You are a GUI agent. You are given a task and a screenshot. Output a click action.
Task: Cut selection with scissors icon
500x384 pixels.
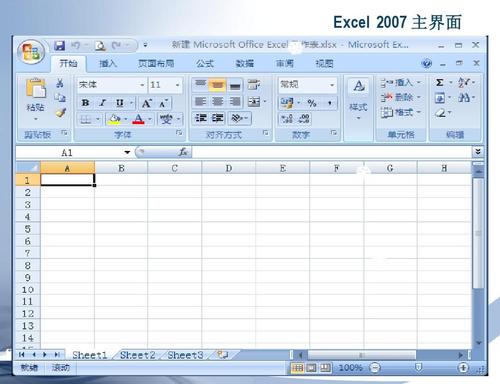tap(60, 83)
